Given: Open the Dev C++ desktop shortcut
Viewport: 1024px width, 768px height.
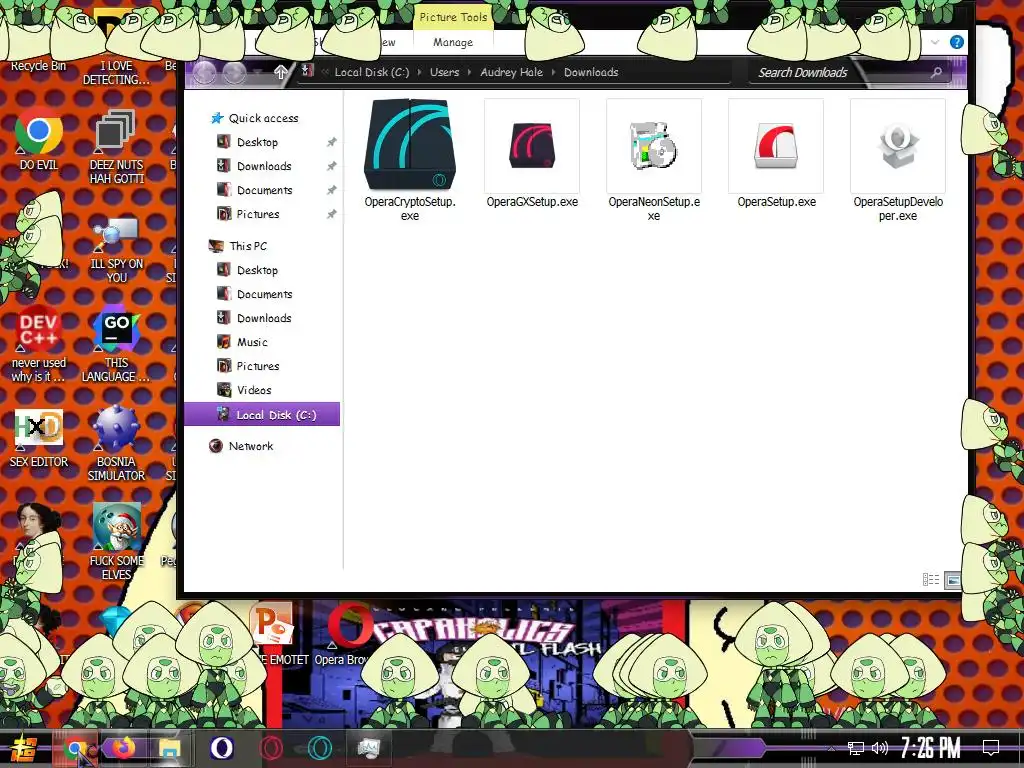Looking at the screenshot, I should 39,344.
